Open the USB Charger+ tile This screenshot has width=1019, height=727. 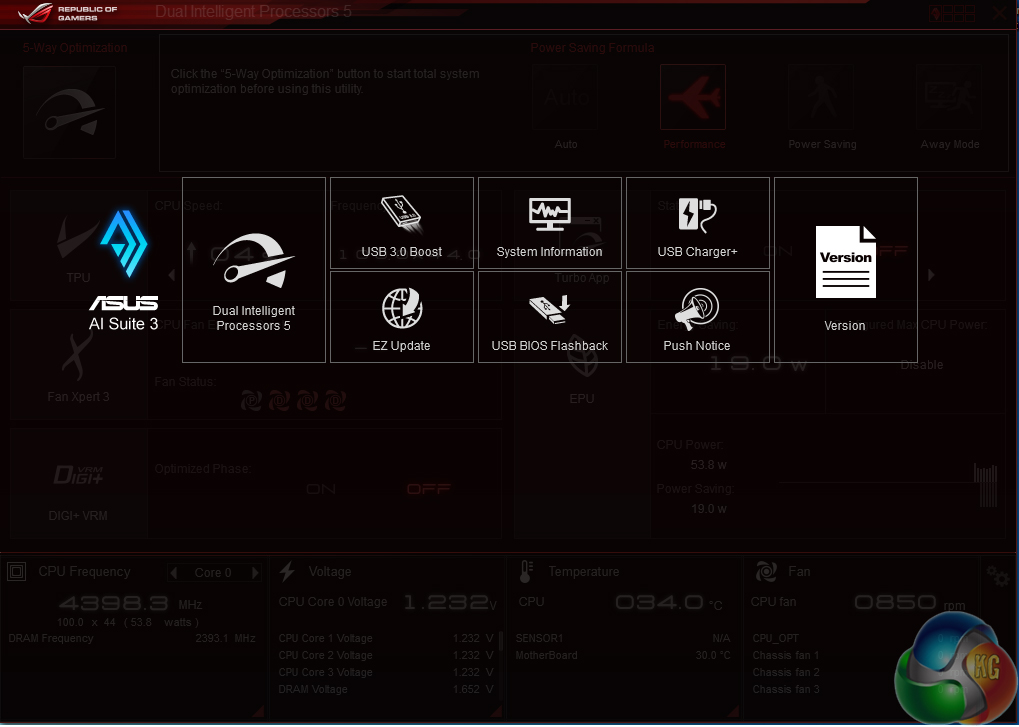(x=698, y=223)
